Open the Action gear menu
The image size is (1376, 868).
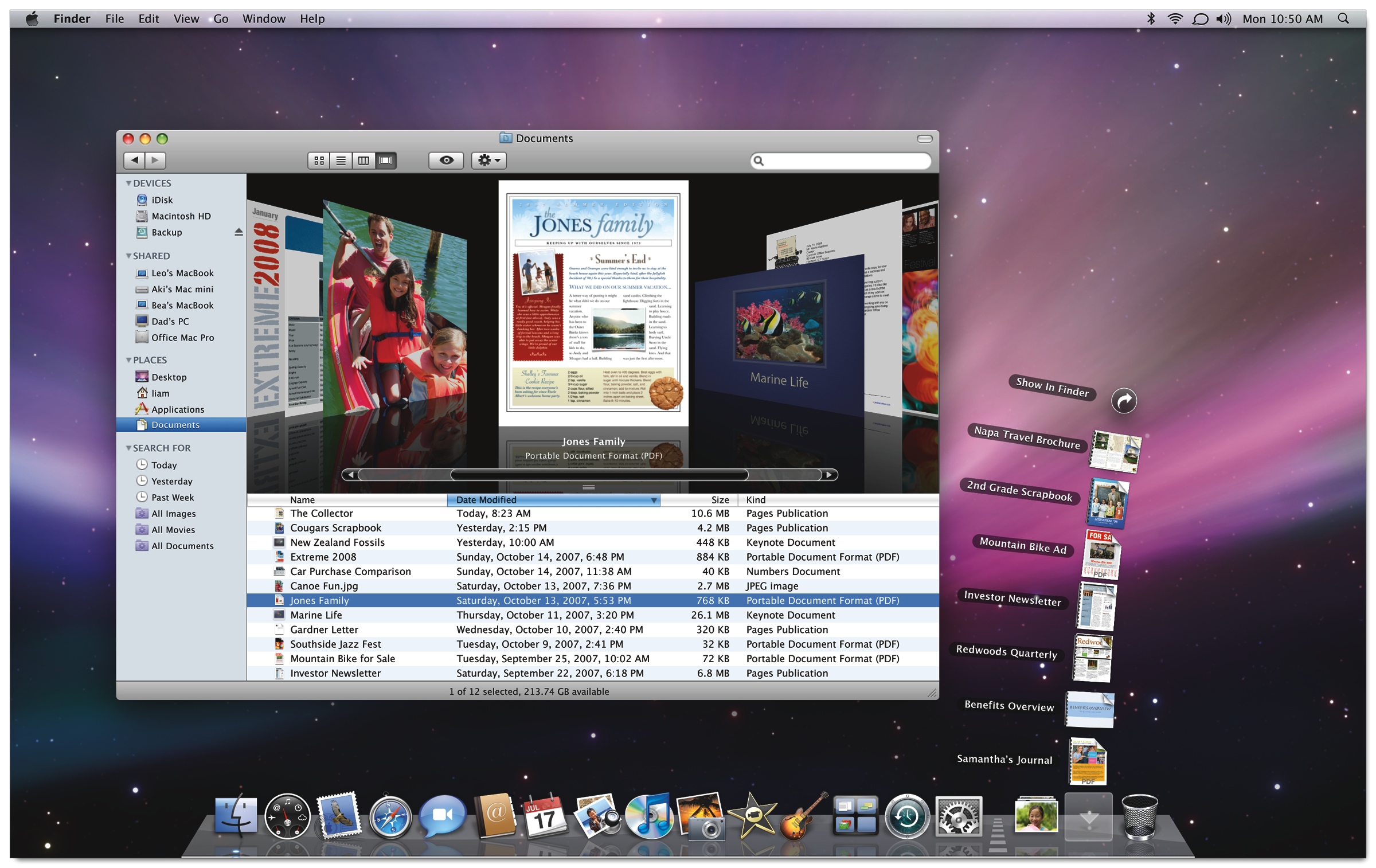pos(488,161)
